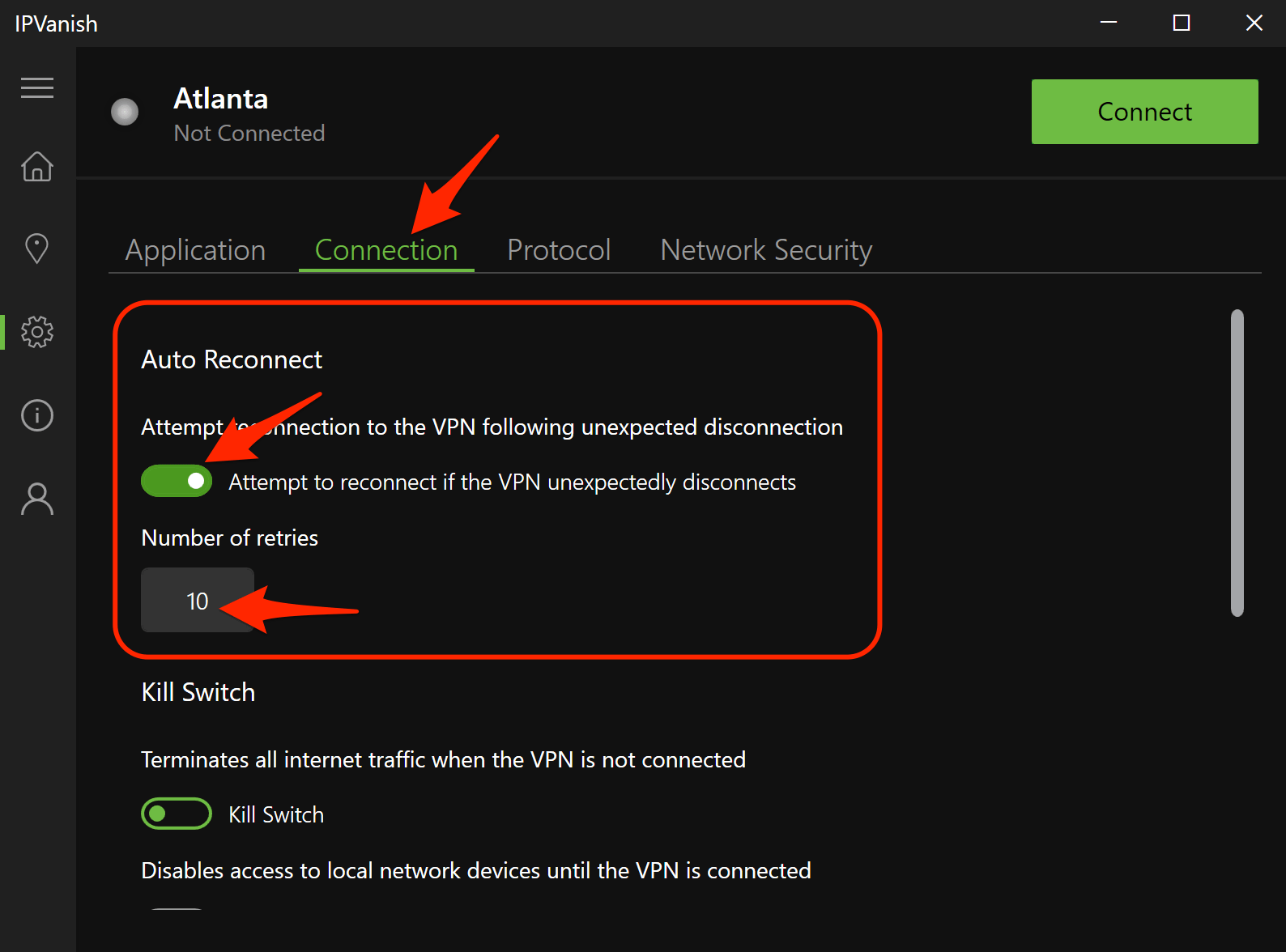The height and width of the screenshot is (952, 1286).
Task: Click the settings vertical scrollbar
Action: (1237, 463)
